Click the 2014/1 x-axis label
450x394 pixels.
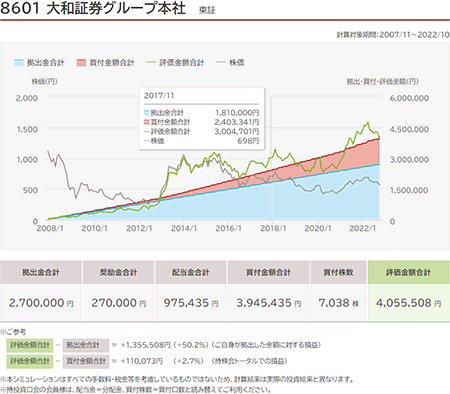click(x=184, y=228)
